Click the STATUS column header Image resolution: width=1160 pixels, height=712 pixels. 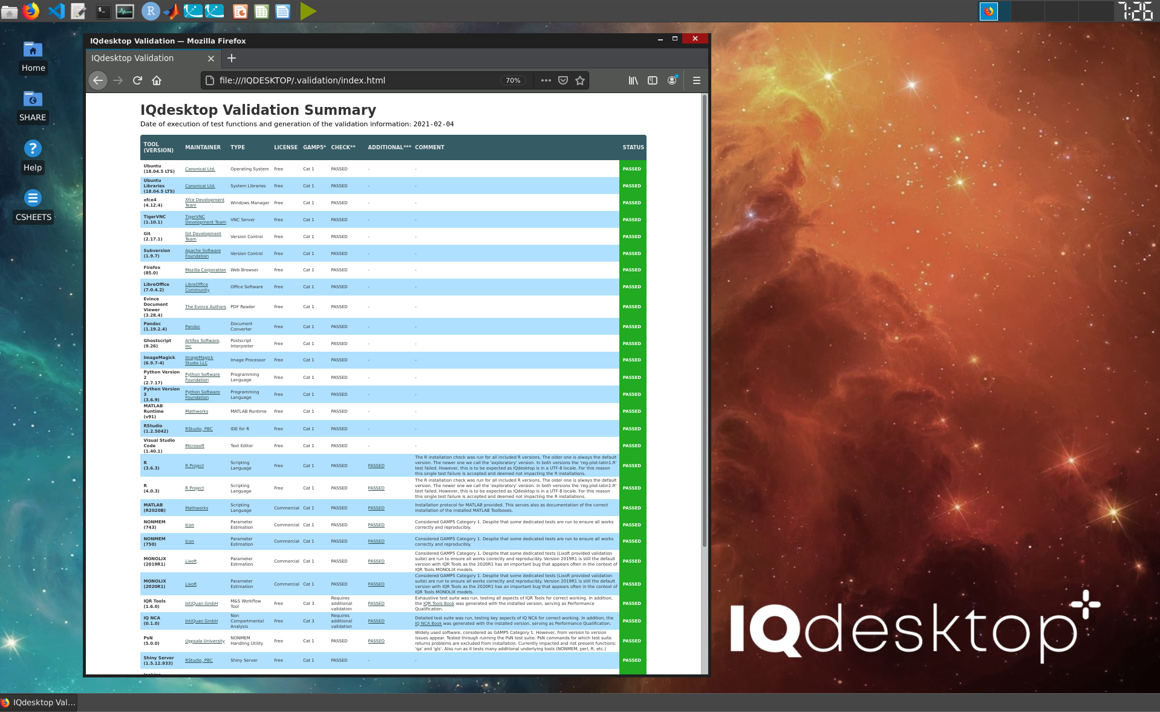[633, 147]
